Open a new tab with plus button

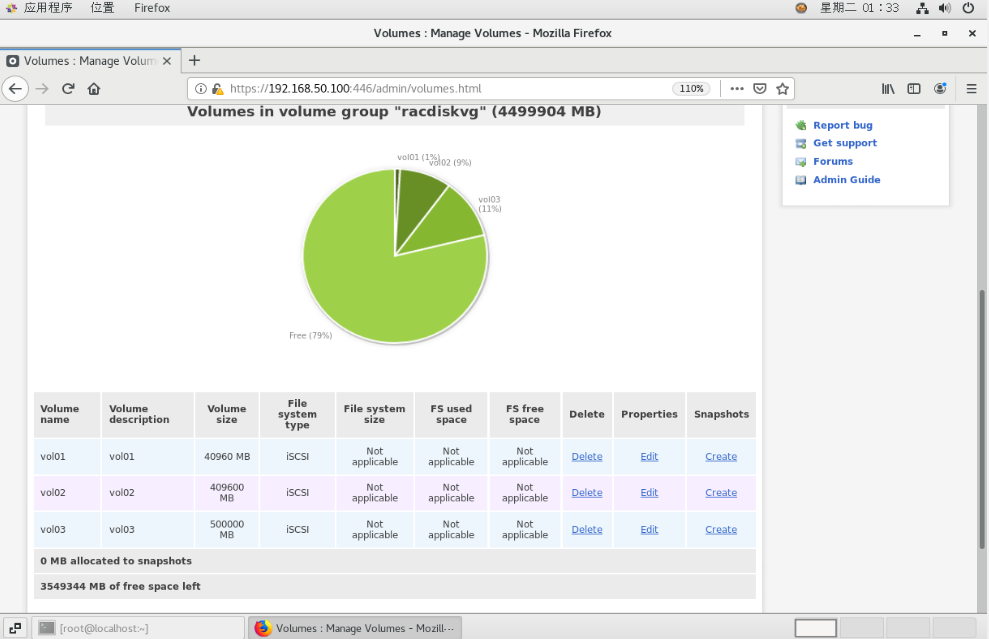[194, 61]
